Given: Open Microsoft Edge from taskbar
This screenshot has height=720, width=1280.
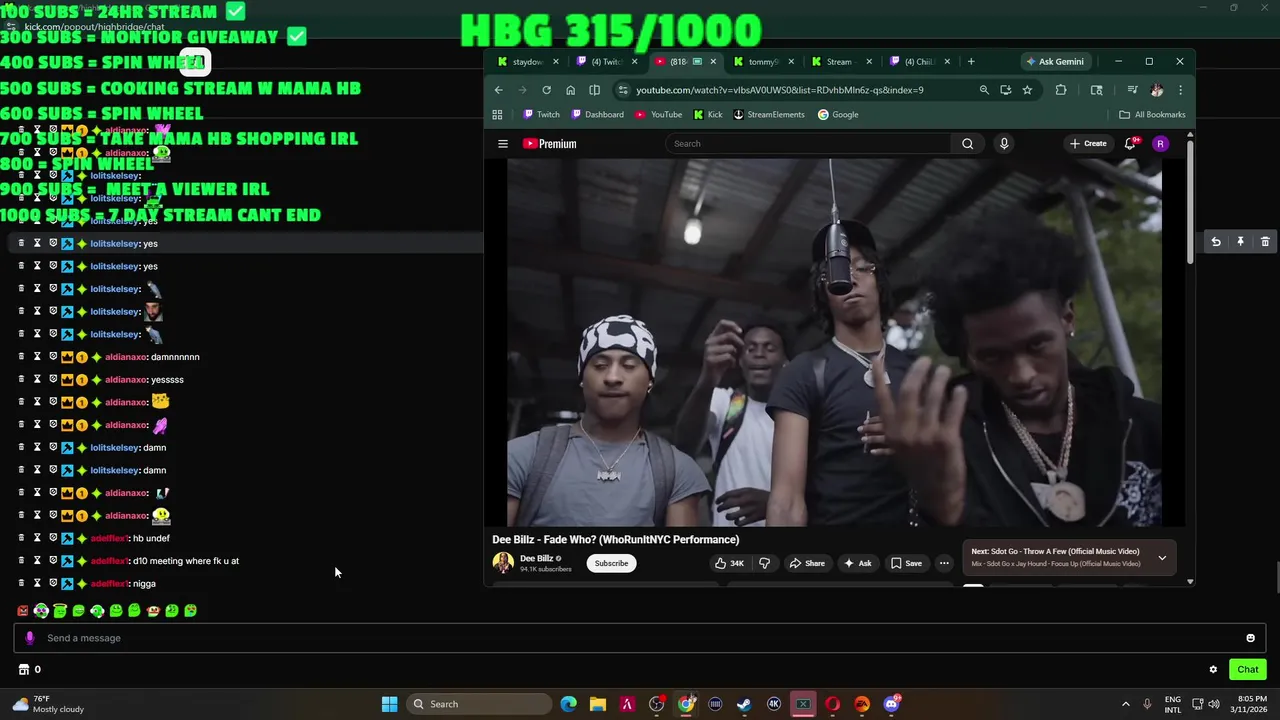Looking at the screenshot, I should (x=568, y=704).
